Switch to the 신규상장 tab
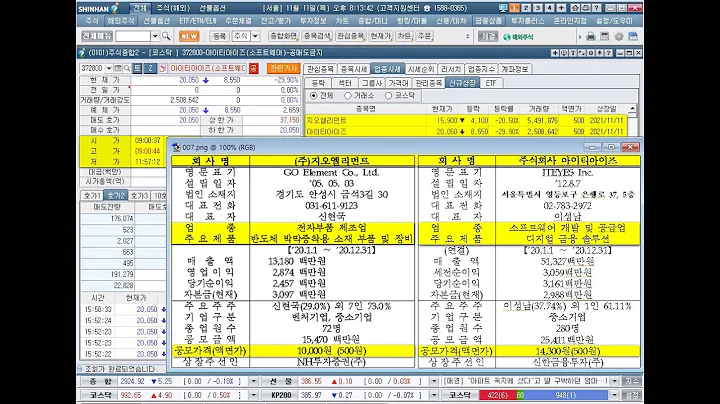 (462, 83)
